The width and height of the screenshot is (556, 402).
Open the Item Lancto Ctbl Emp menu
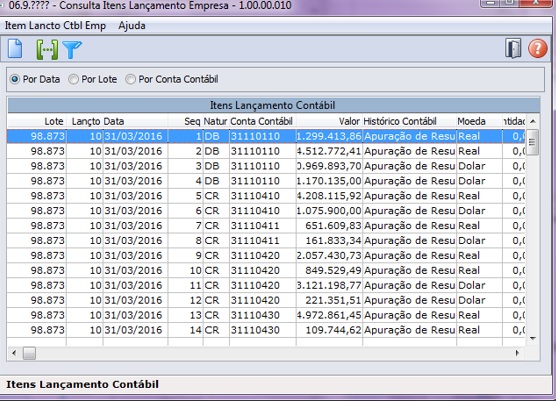click(55, 26)
